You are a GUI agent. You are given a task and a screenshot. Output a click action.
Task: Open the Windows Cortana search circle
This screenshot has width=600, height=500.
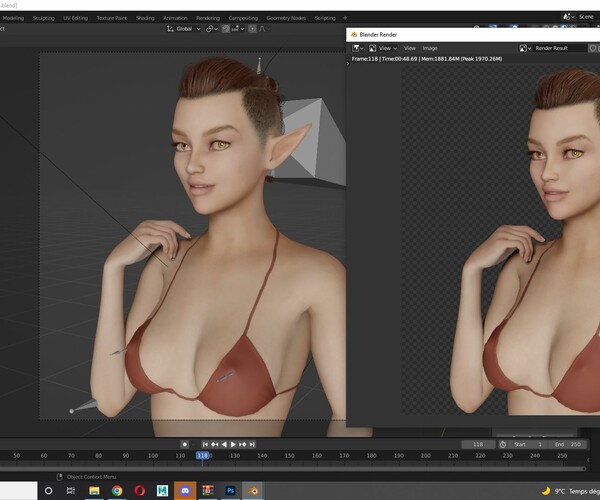(x=49, y=491)
